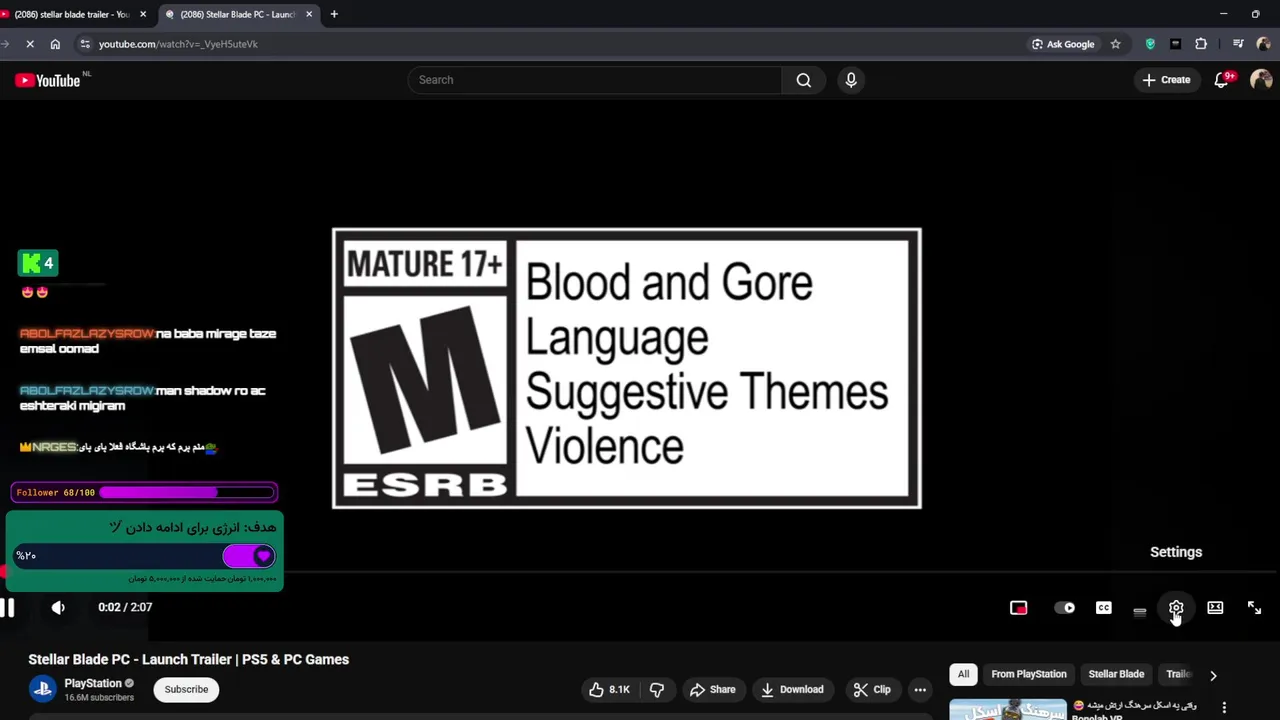This screenshot has height=720, width=1280.
Task: Subscribe to the PlayStation channel
Action: [x=186, y=689]
